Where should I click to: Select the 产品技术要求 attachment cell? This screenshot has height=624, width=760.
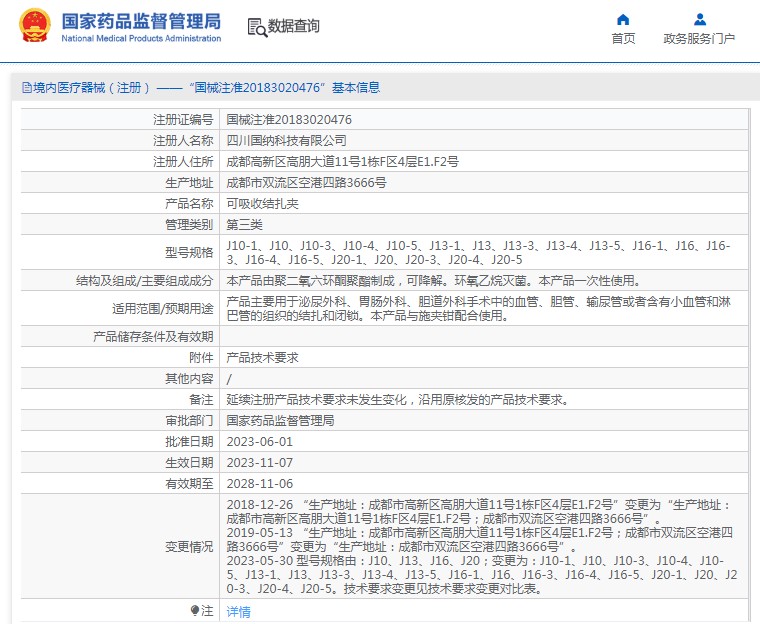pos(262,357)
